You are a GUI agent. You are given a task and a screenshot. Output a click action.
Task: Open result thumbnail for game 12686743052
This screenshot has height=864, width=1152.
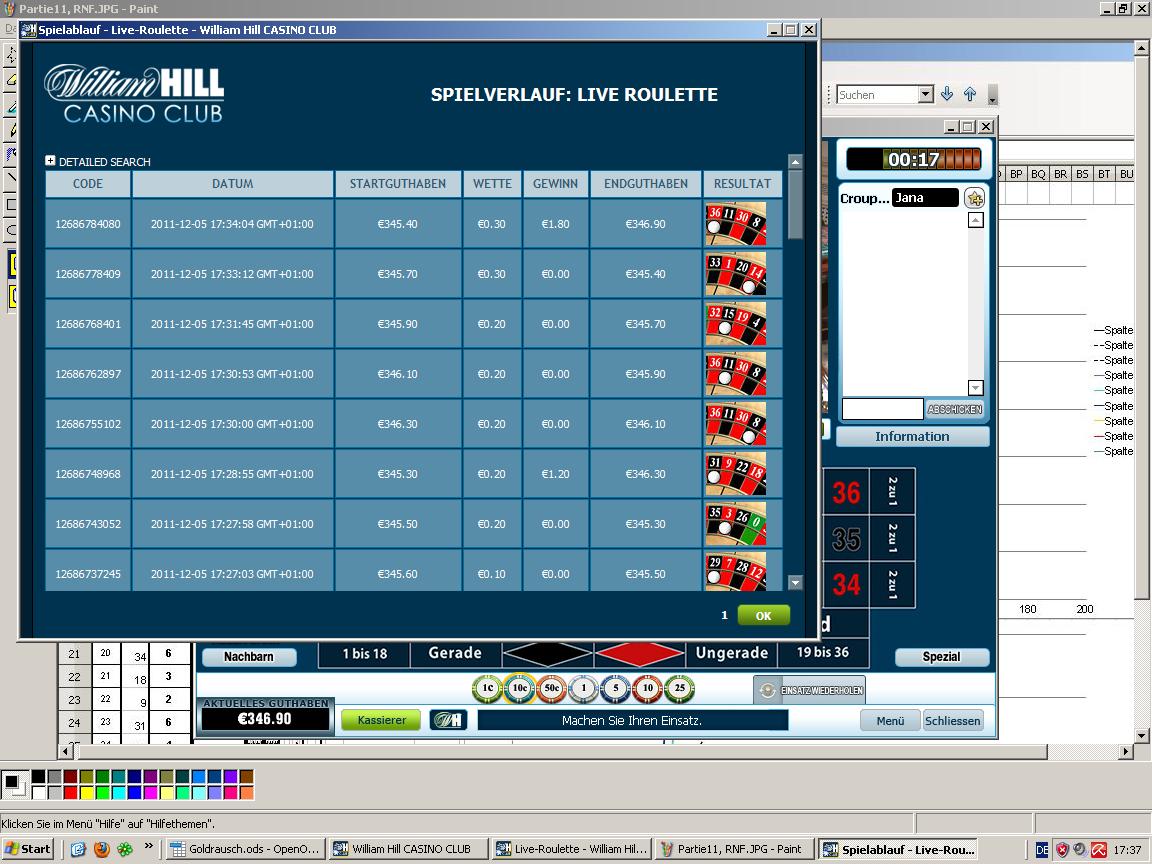735,524
